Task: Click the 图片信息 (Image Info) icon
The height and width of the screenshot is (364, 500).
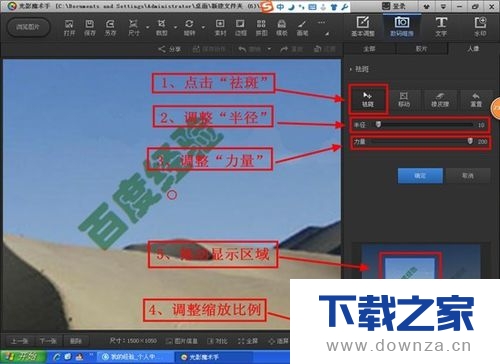Action: point(182,341)
